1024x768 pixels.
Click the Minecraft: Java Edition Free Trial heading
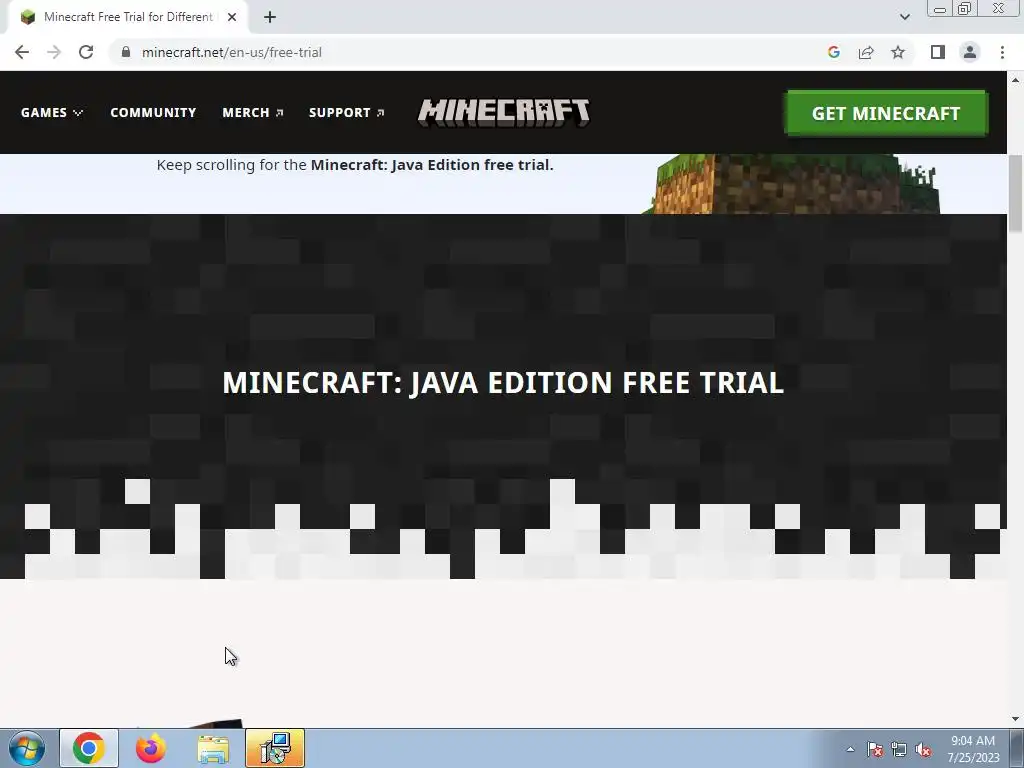pyautogui.click(x=503, y=383)
